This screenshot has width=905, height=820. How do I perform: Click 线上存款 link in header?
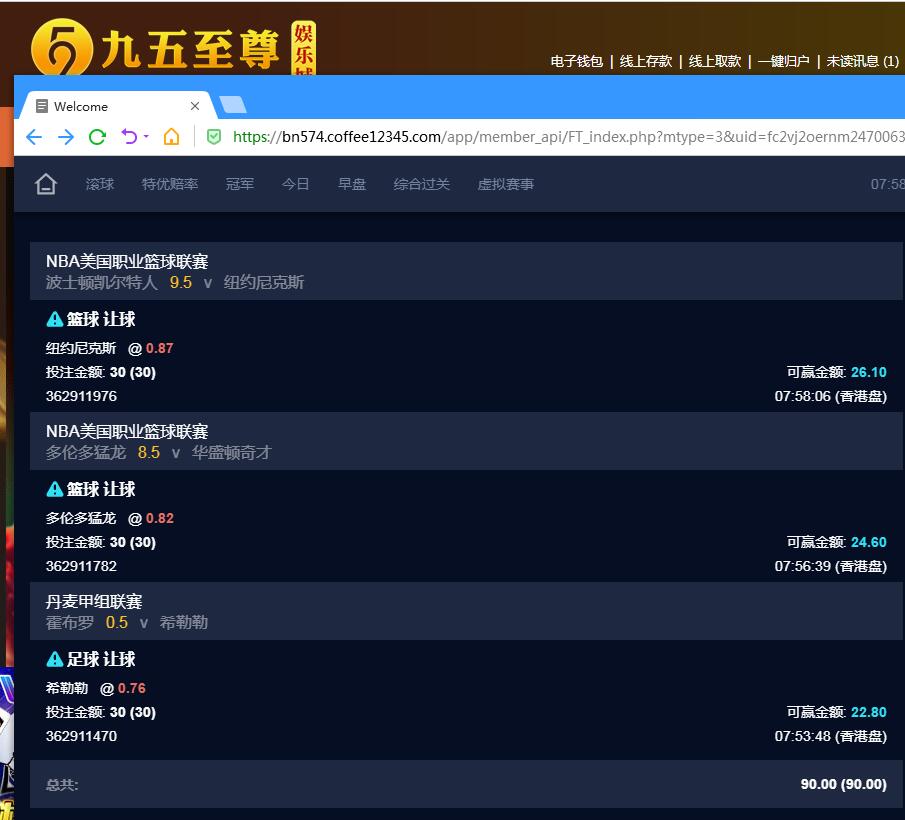[646, 61]
